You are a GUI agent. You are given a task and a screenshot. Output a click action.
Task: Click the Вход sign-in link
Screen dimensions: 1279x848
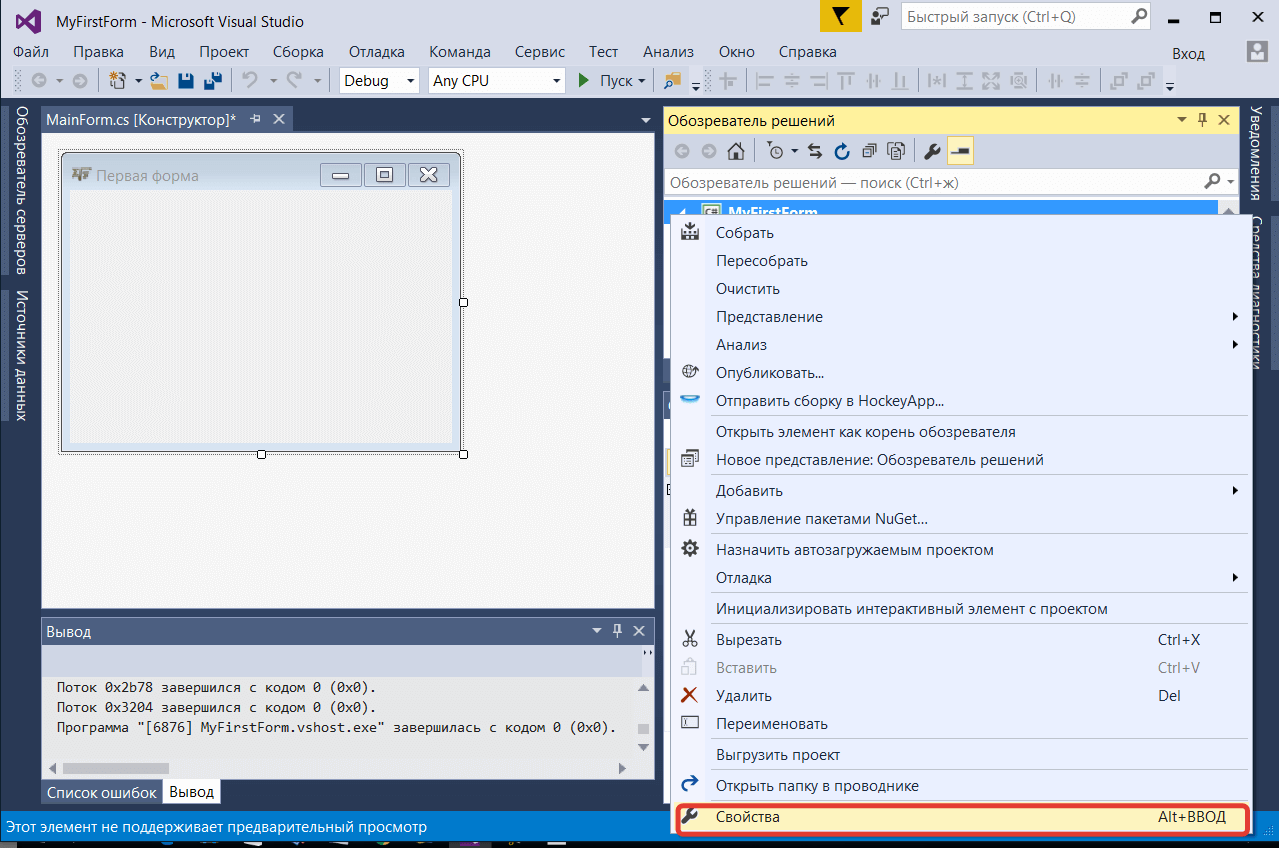[1188, 53]
